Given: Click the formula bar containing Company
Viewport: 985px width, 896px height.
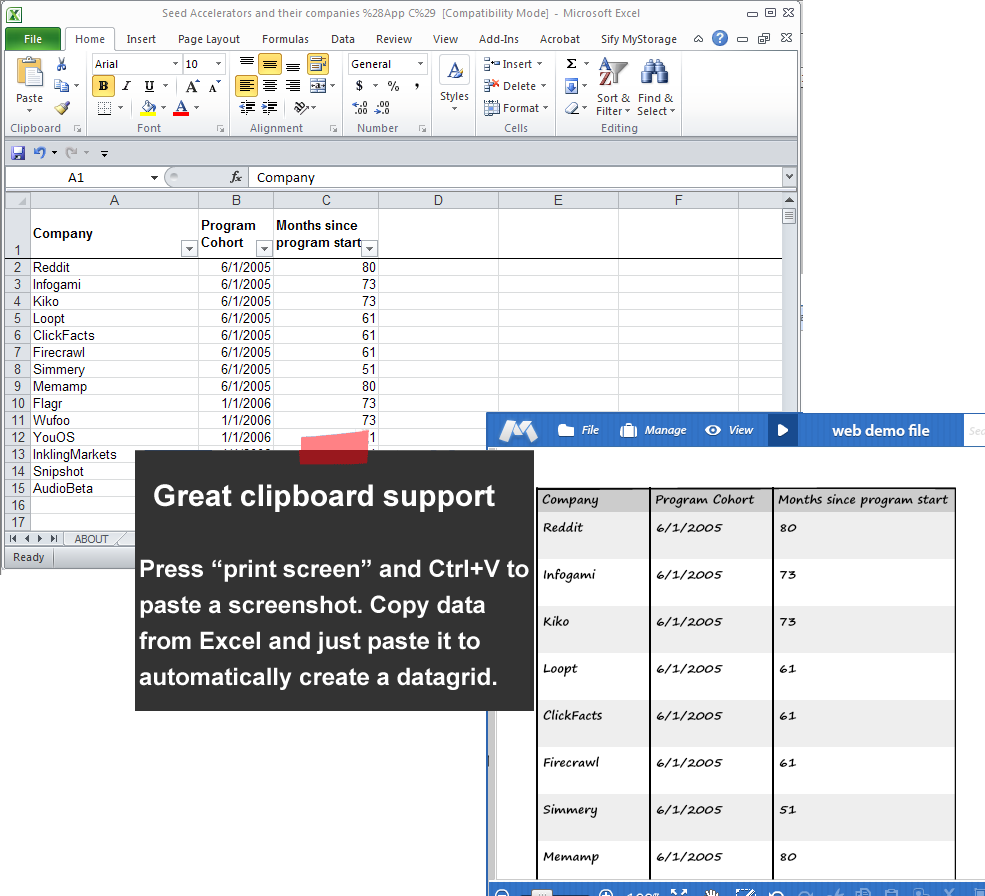Looking at the screenshot, I should click(x=515, y=178).
